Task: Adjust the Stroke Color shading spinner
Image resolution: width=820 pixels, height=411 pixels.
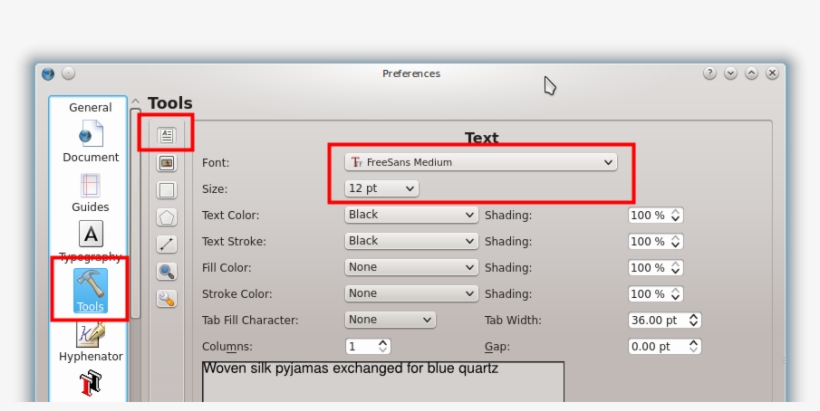Action: point(656,294)
